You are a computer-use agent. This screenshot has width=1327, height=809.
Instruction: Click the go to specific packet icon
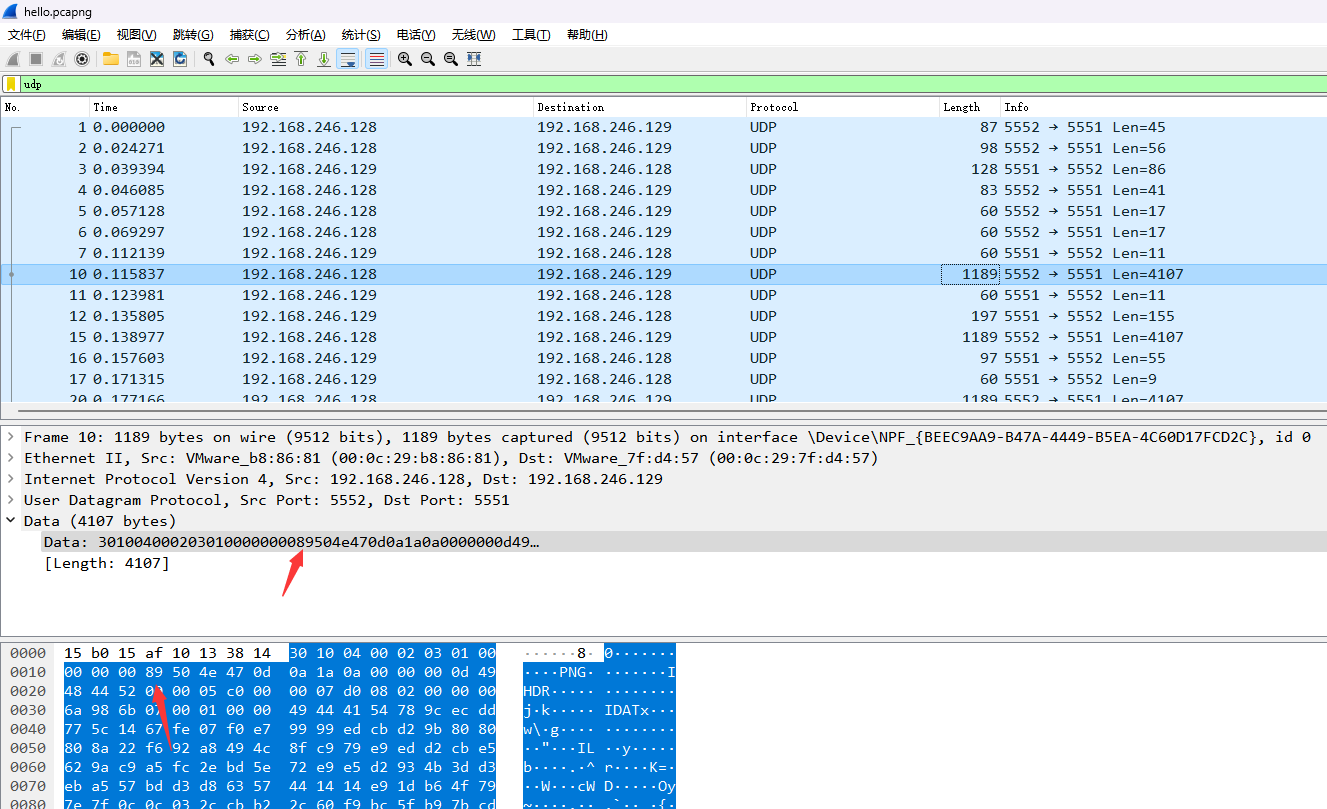(x=278, y=59)
